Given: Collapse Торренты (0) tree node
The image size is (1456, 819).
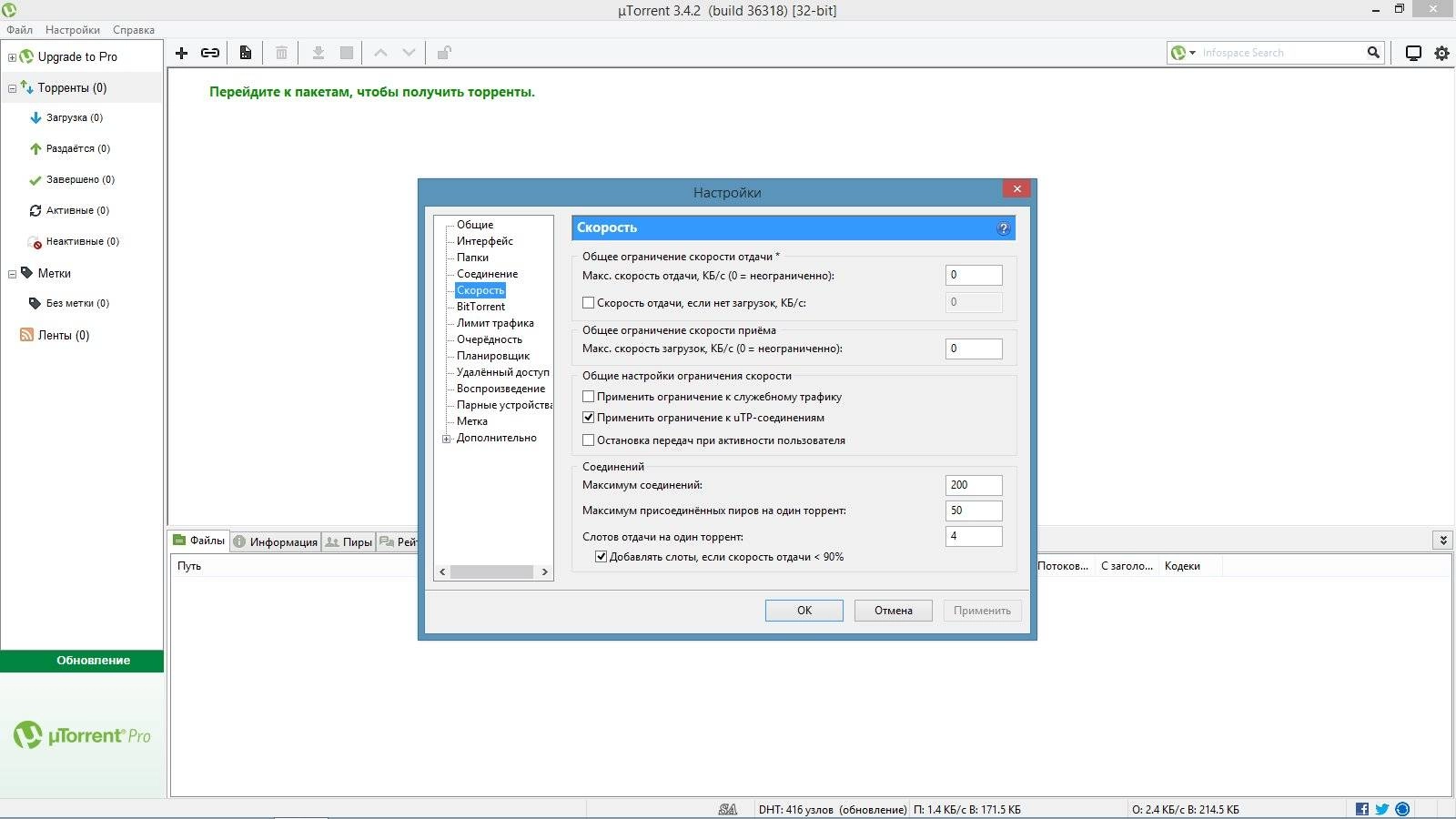Looking at the screenshot, I should coord(12,88).
